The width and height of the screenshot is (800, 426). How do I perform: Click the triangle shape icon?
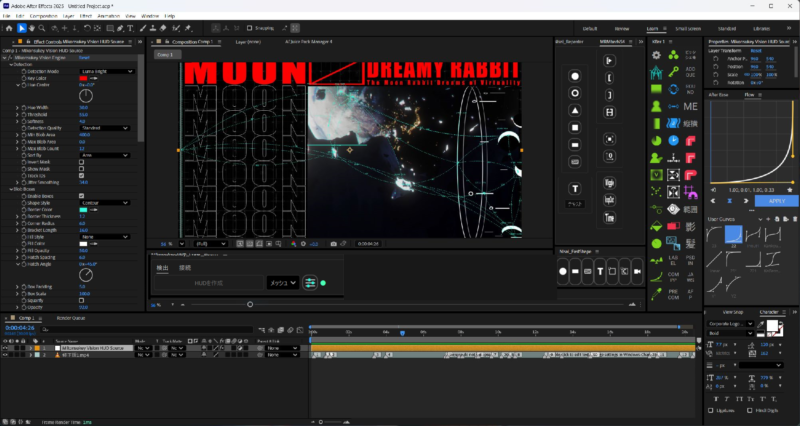[x=575, y=111]
